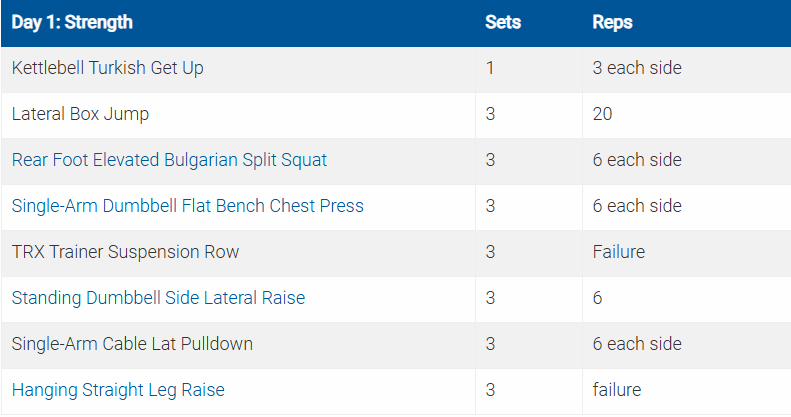
Task: Click the sets value in Lateral Box Jump row
Action: [x=490, y=114]
